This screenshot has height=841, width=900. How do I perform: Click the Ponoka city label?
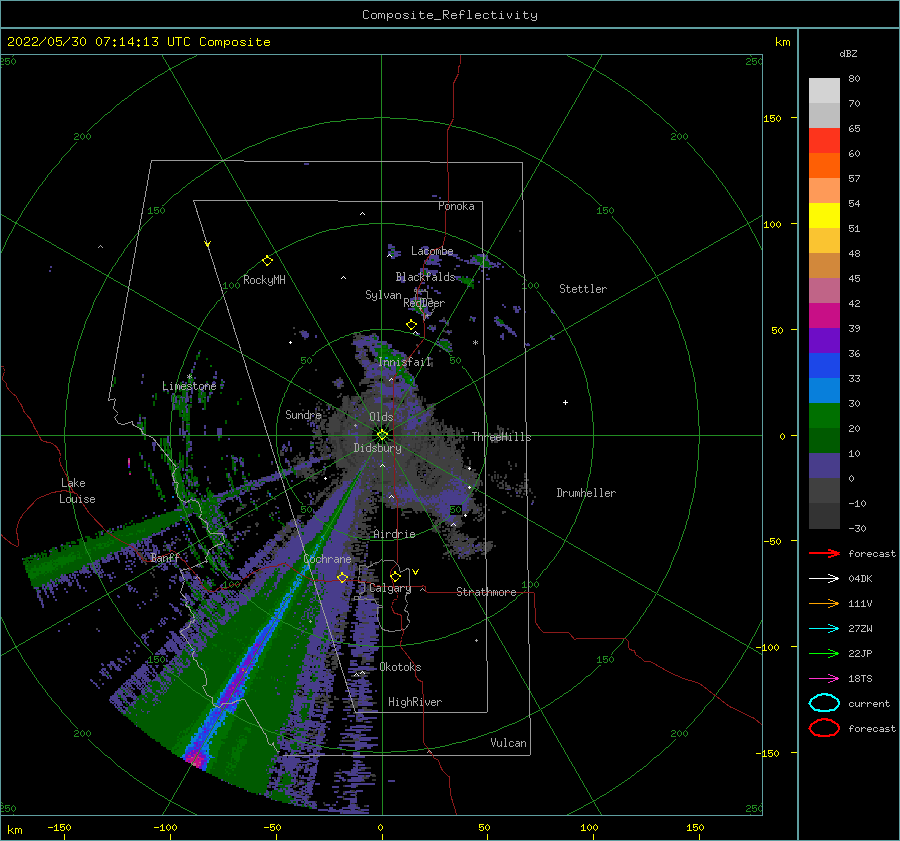(x=456, y=206)
